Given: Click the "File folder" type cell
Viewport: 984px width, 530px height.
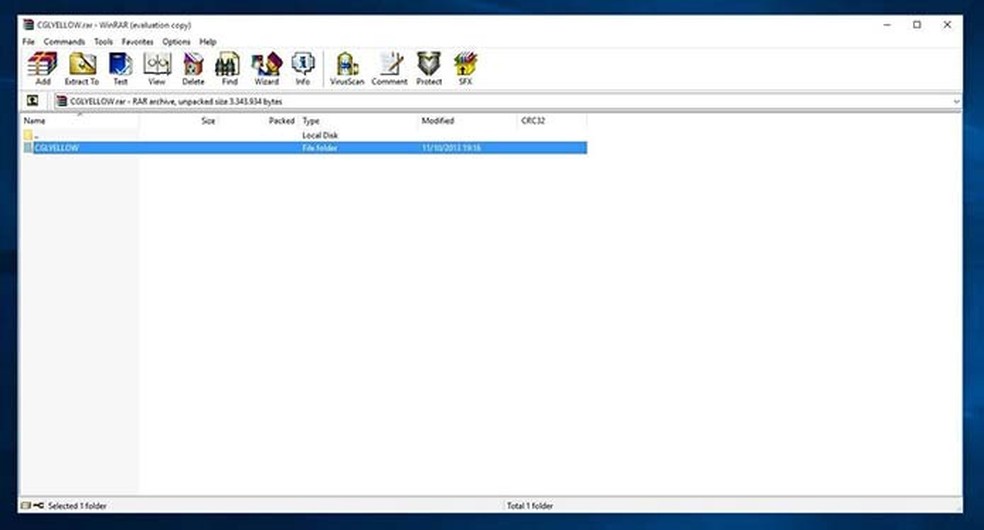Looking at the screenshot, I should pos(320,148).
